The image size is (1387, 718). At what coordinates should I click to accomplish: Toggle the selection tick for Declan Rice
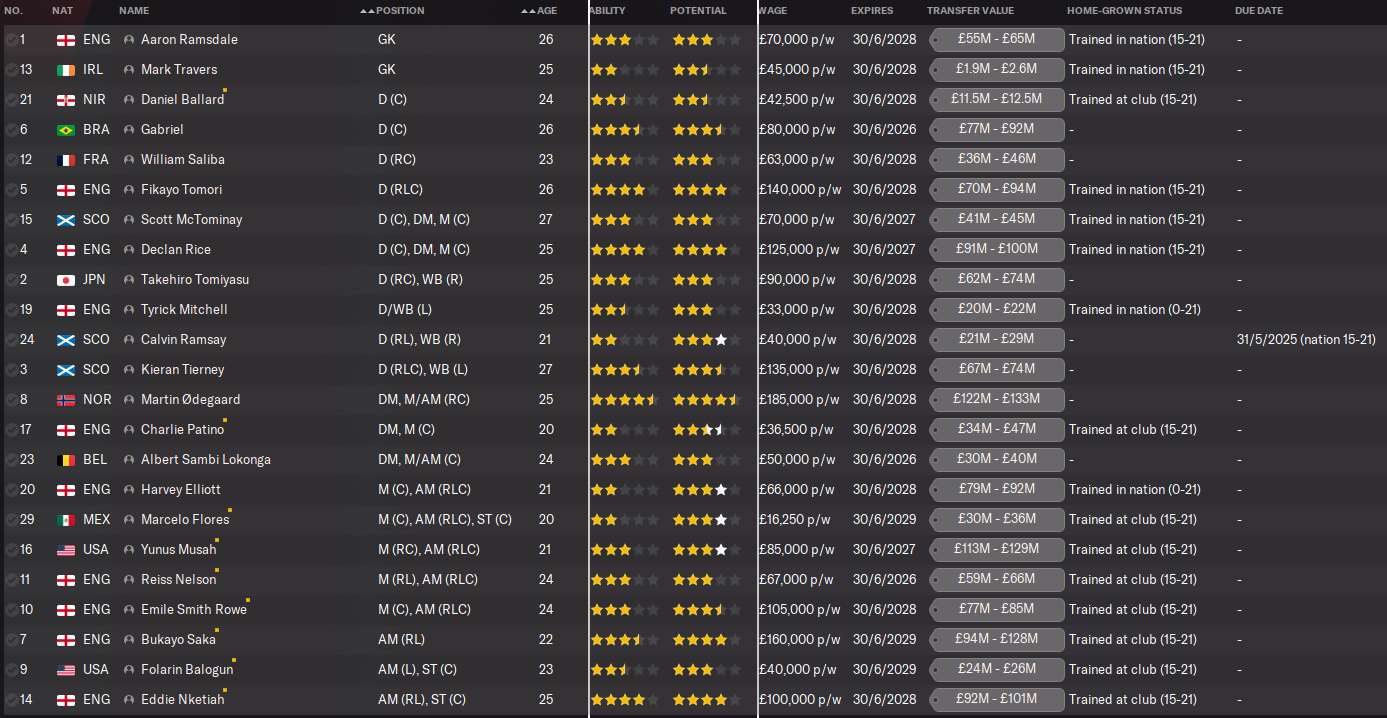click(x=11, y=250)
